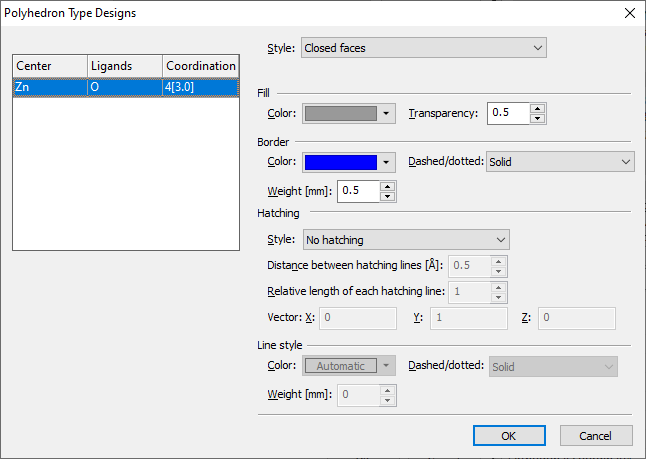Screen dimensions: 646x459
Task: Expand the Border color dropdown arrow
Action: (x=387, y=162)
